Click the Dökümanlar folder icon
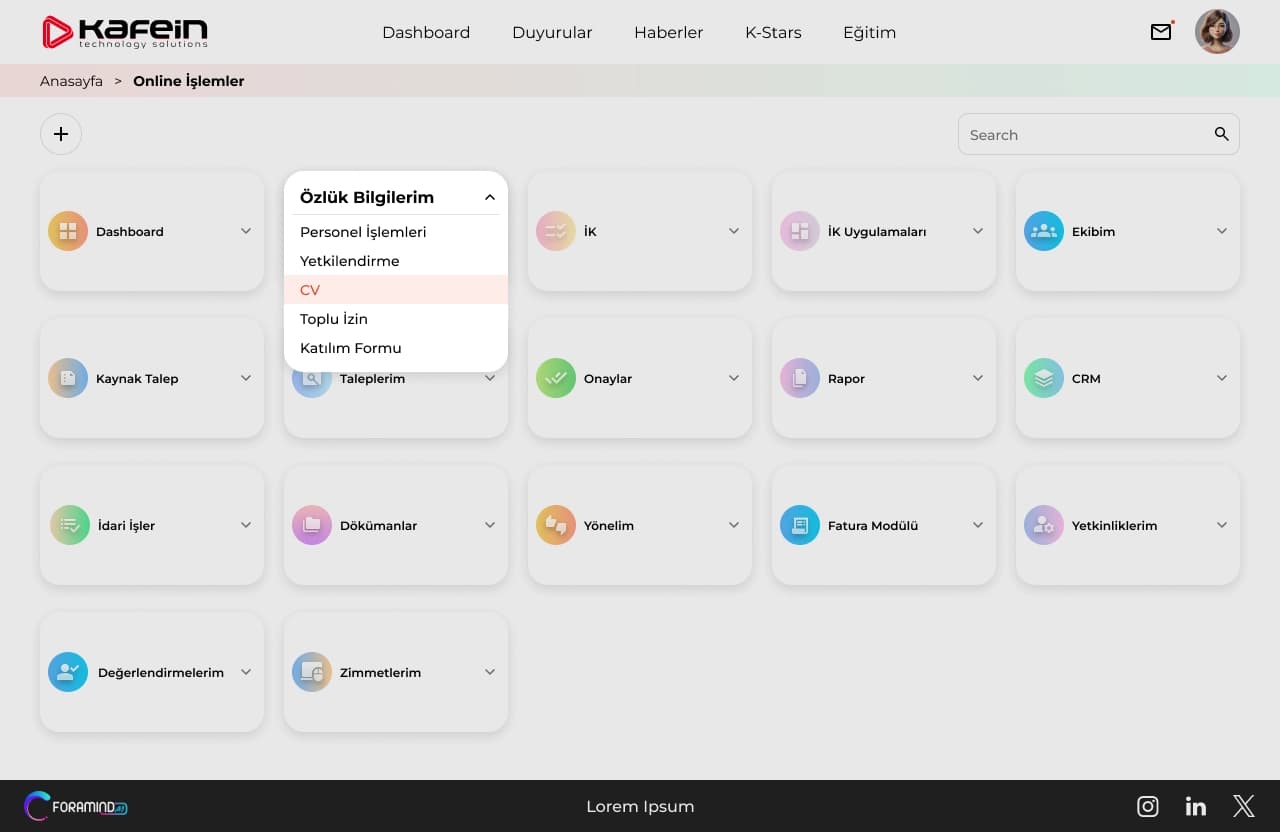 (x=312, y=525)
